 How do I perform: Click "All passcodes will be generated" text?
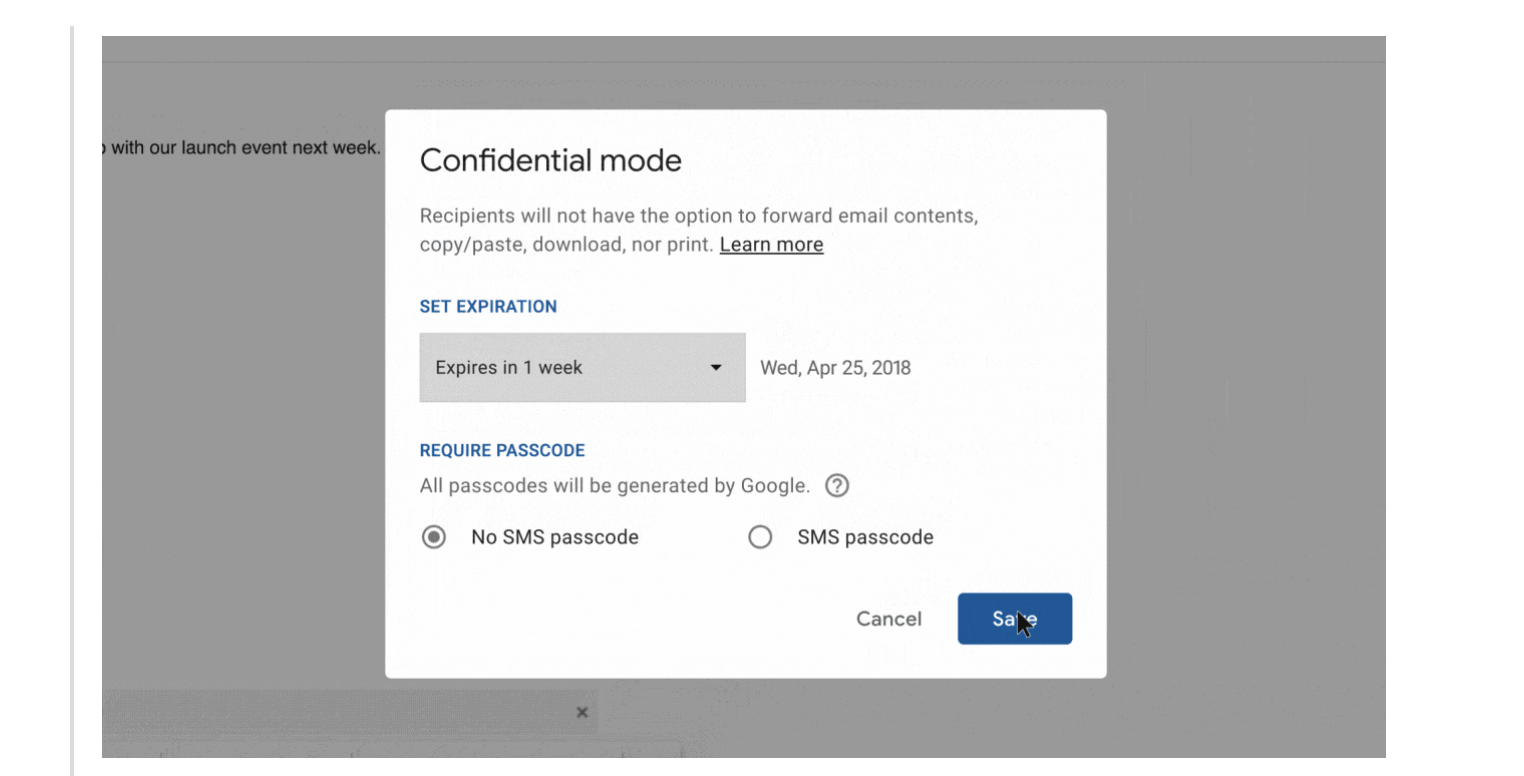[x=615, y=486]
